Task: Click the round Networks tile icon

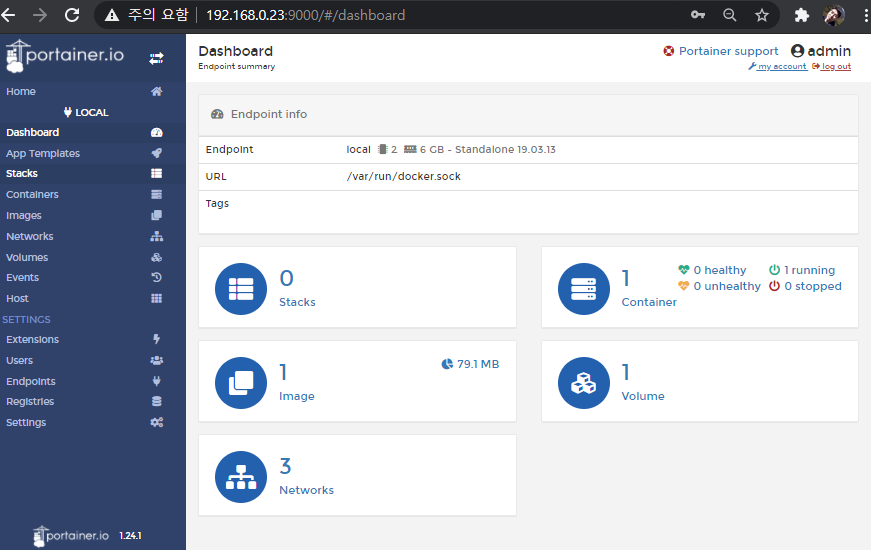Action: click(x=241, y=477)
